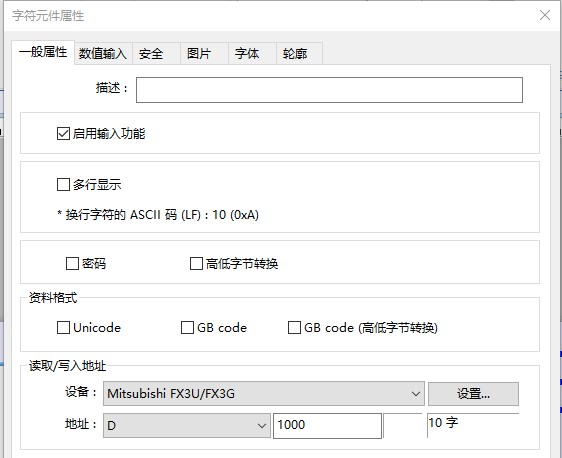Open the 安全 tab

click(156, 54)
